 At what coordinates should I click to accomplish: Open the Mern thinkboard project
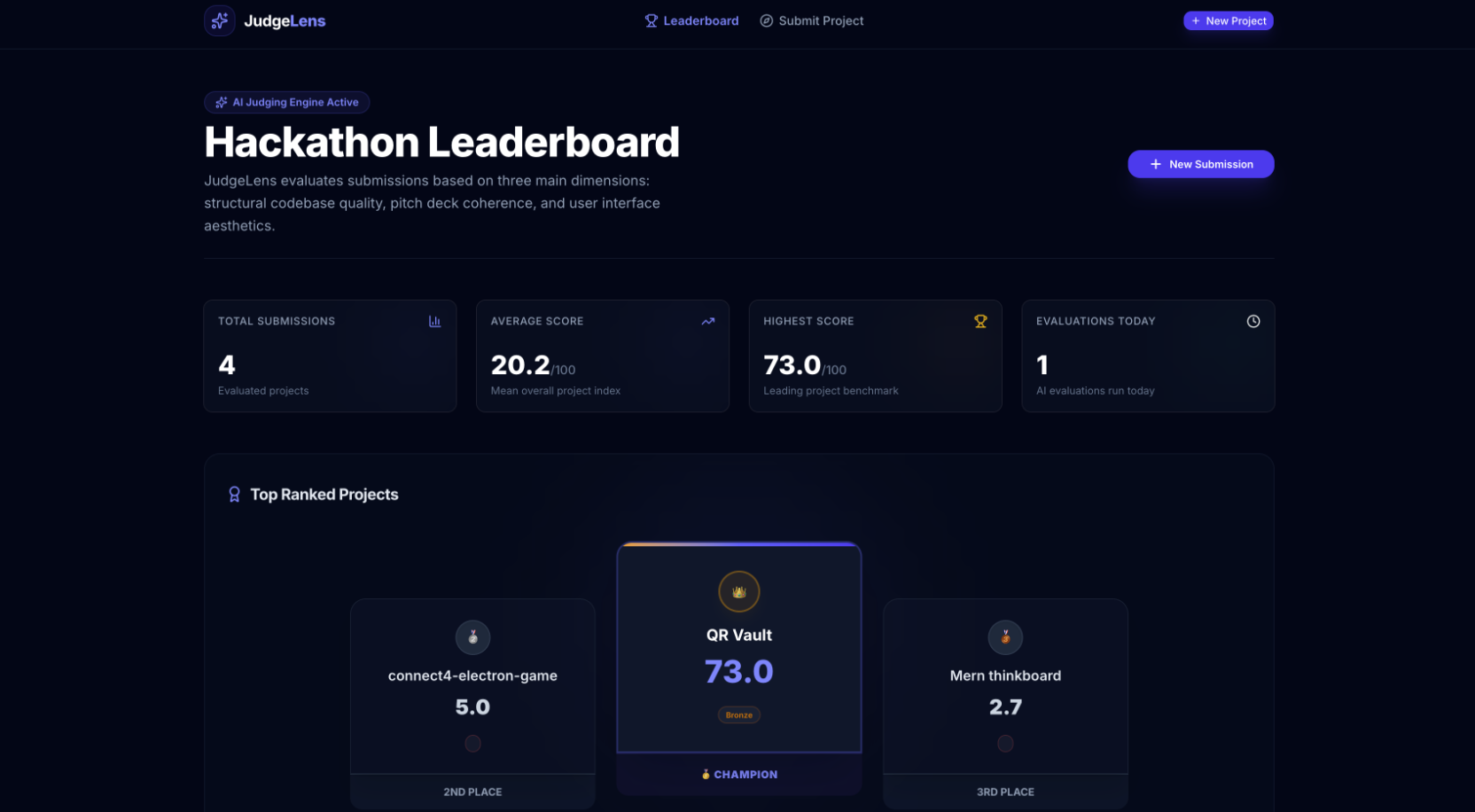1005,675
